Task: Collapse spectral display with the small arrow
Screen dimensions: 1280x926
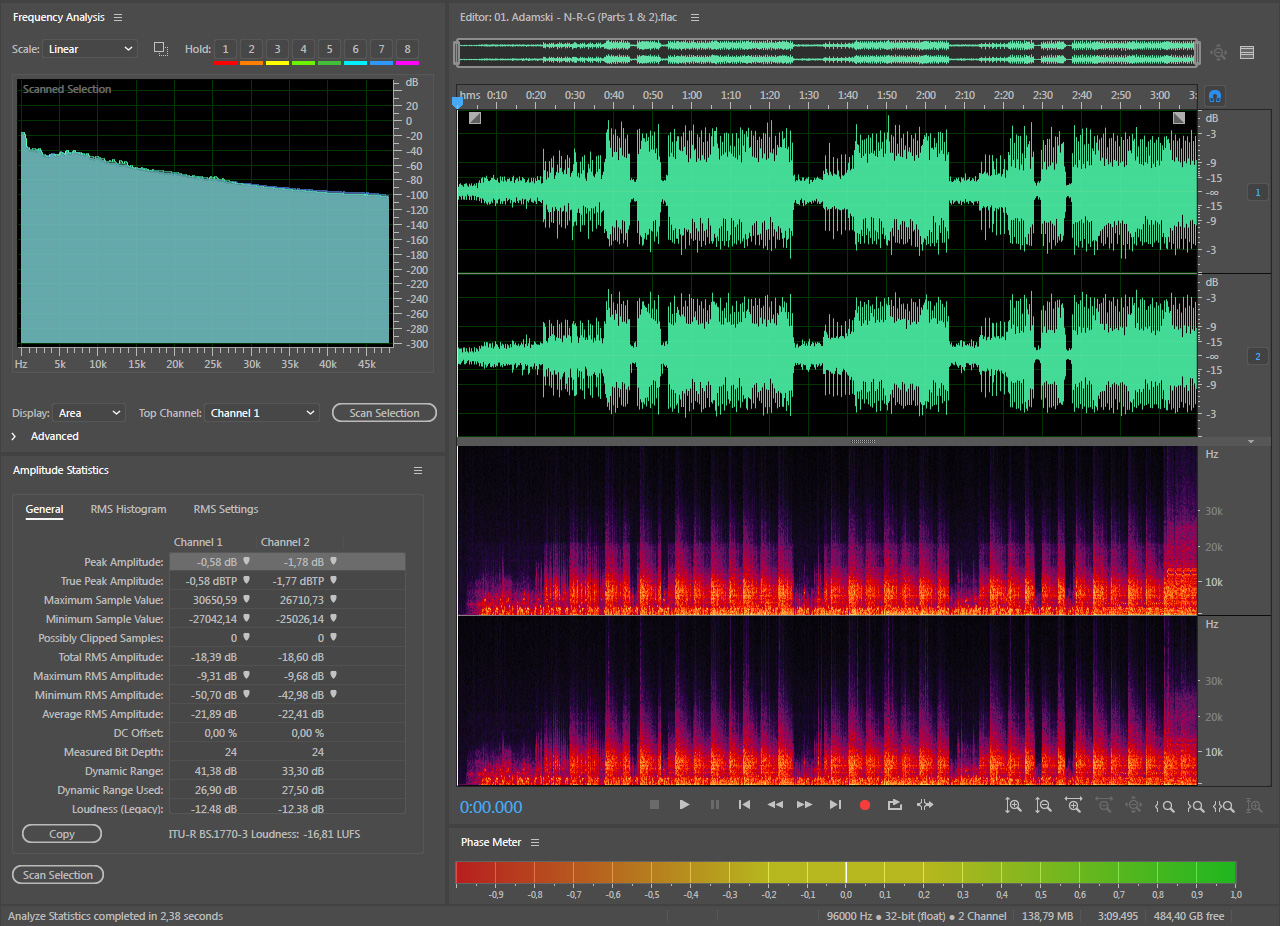Action: click(x=1250, y=441)
